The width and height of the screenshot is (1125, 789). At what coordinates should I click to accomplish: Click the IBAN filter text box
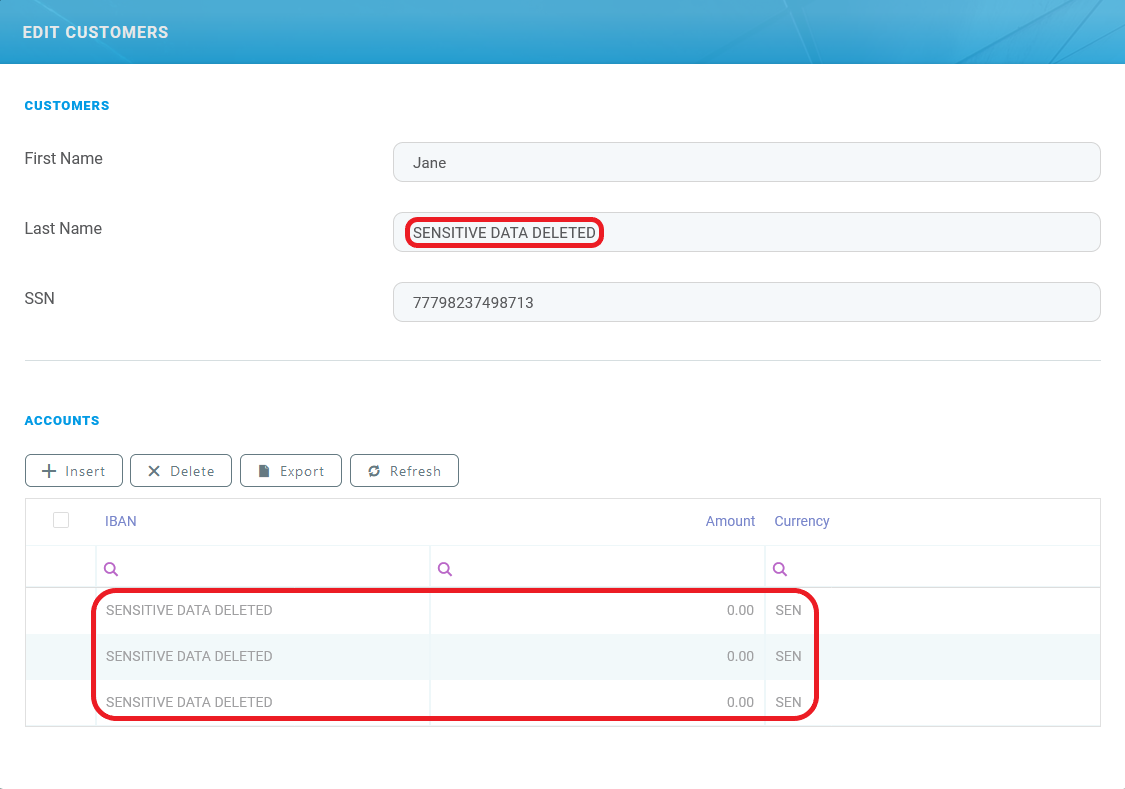tap(270, 569)
